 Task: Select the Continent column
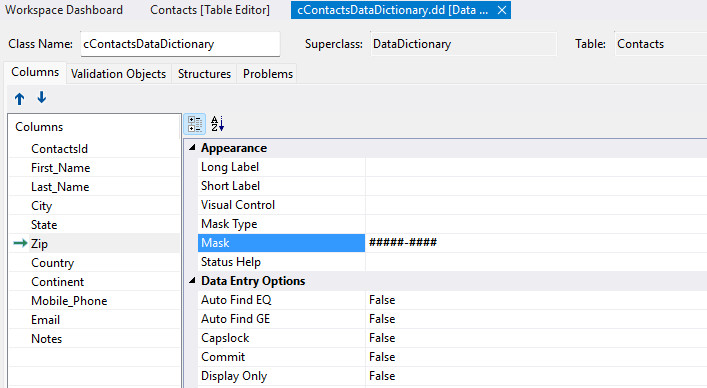(94, 282)
